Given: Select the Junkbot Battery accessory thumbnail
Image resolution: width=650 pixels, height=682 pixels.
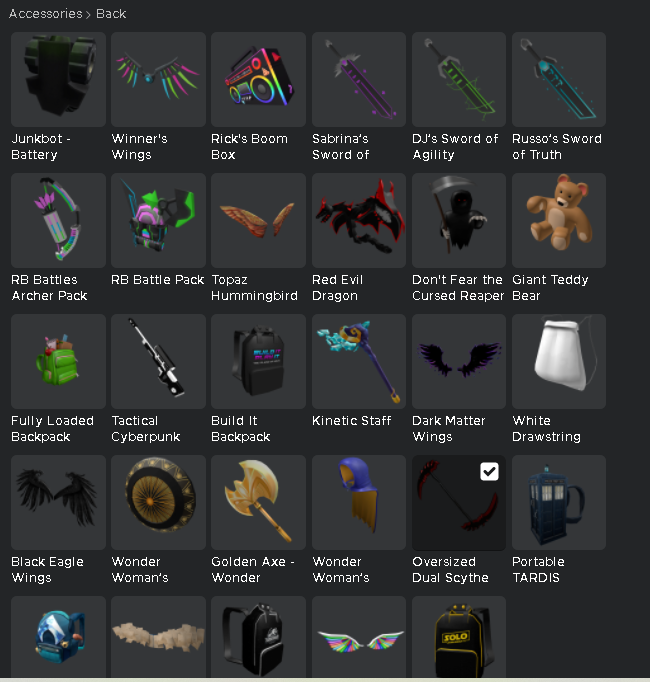Looking at the screenshot, I should click(x=58, y=79).
